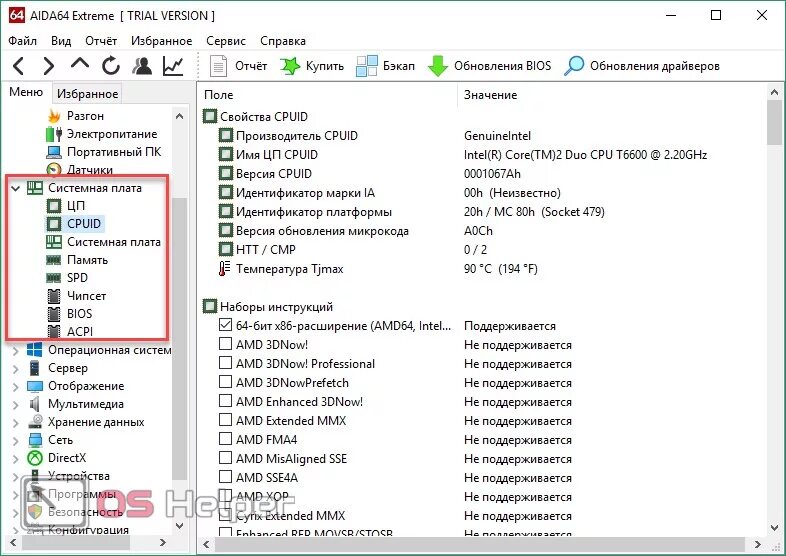Select Датчики tree item
Image resolution: width=786 pixels, height=556 pixels.
click(x=90, y=169)
